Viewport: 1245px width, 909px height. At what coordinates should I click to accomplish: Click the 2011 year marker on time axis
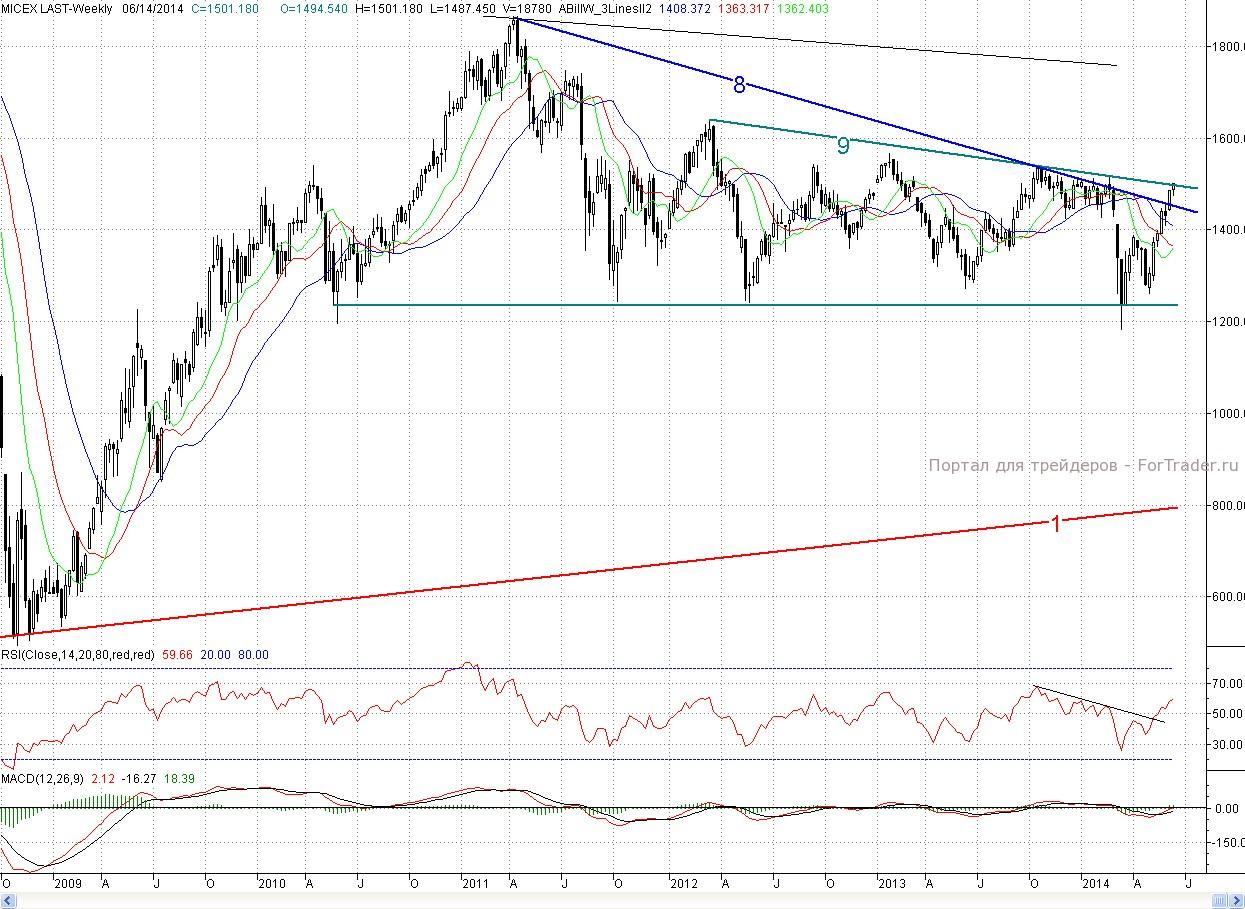click(x=477, y=884)
